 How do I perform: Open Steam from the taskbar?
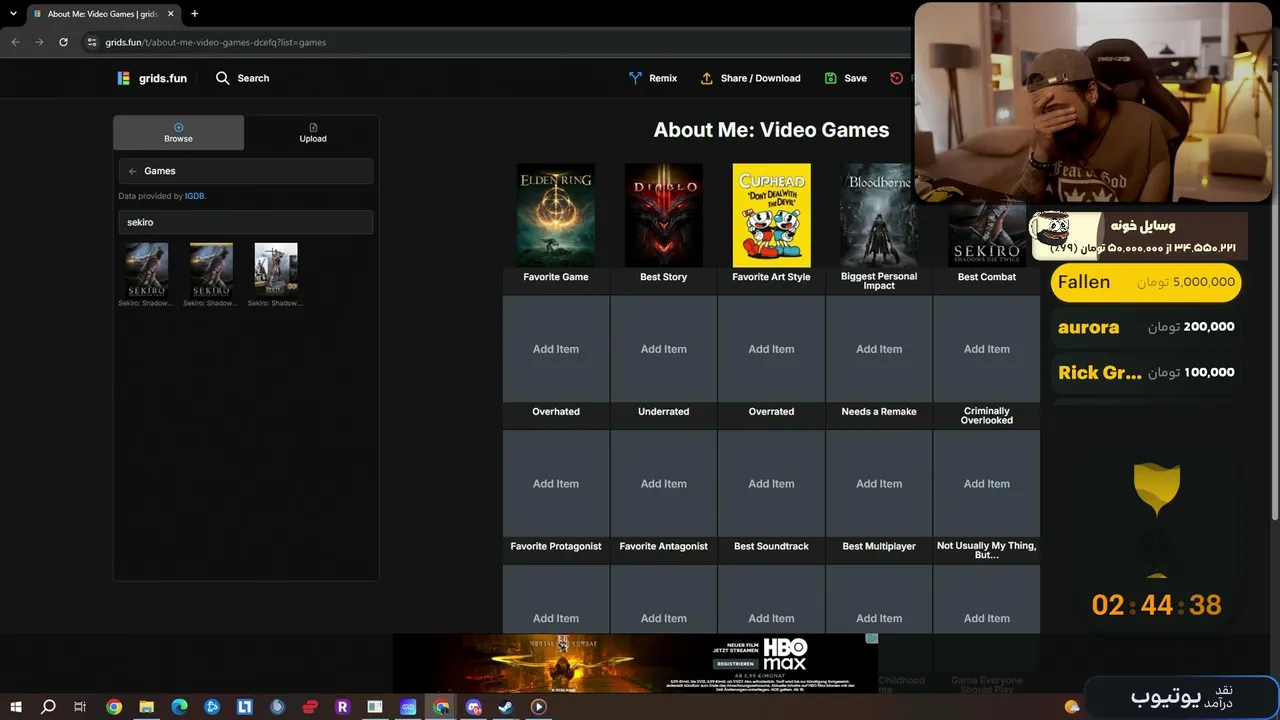coord(506,707)
